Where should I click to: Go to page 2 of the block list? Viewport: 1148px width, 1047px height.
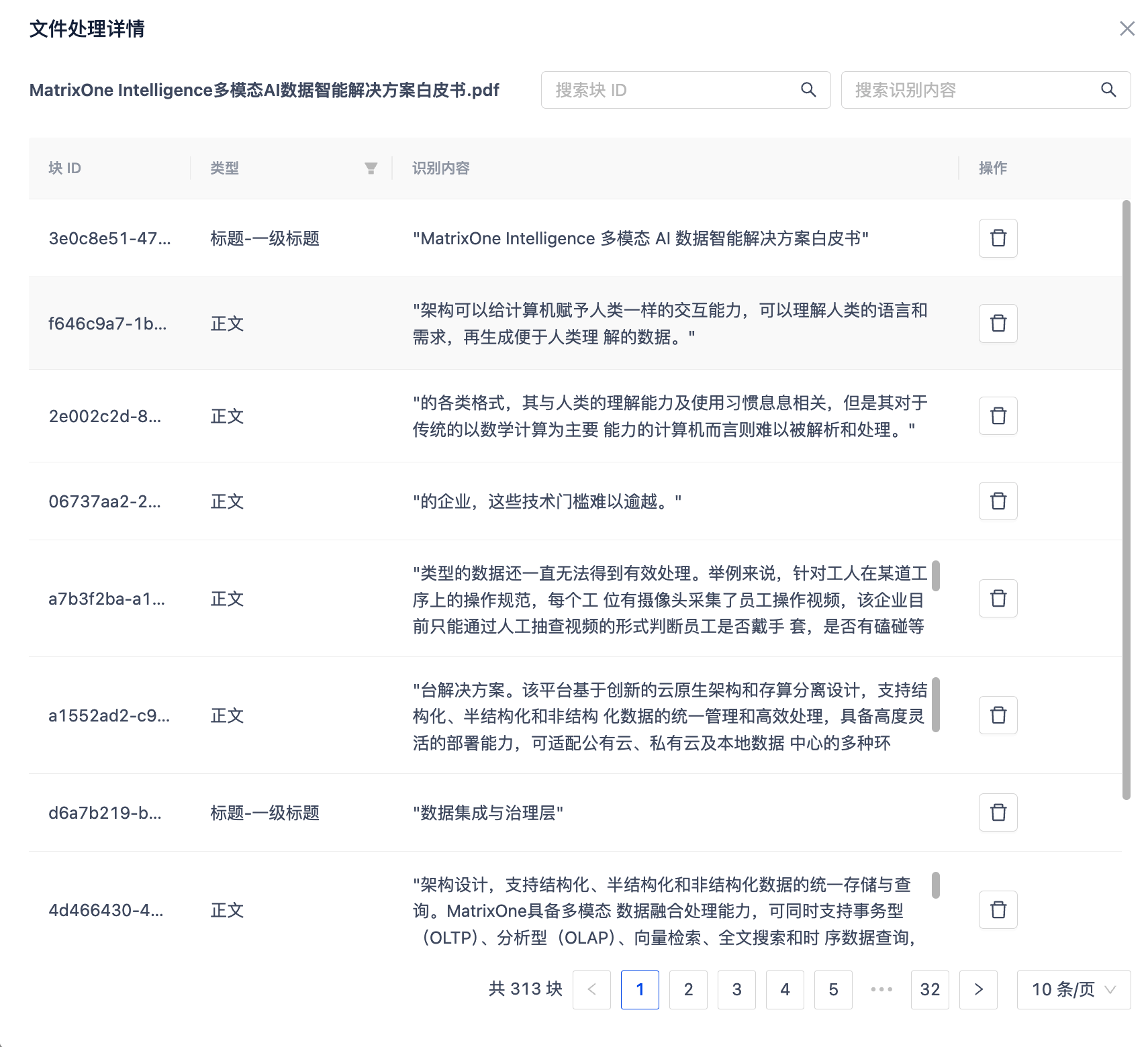(x=688, y=989)
